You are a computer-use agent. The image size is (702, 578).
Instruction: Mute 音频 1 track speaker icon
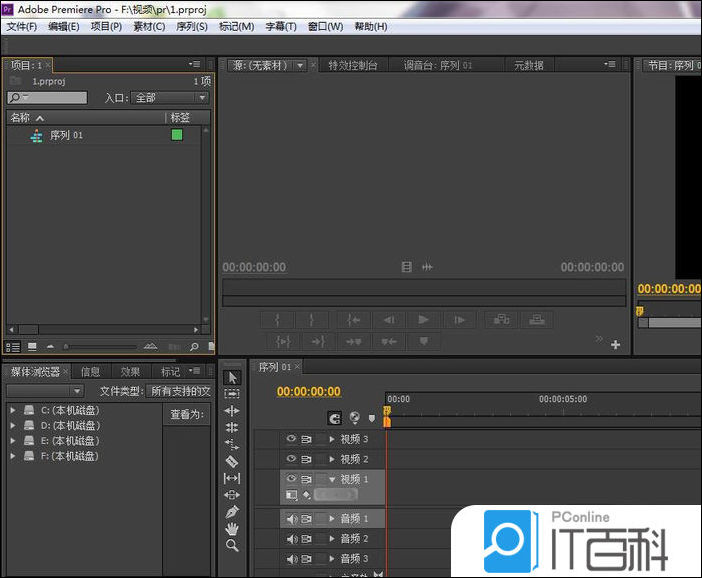[x=292, y=519]
